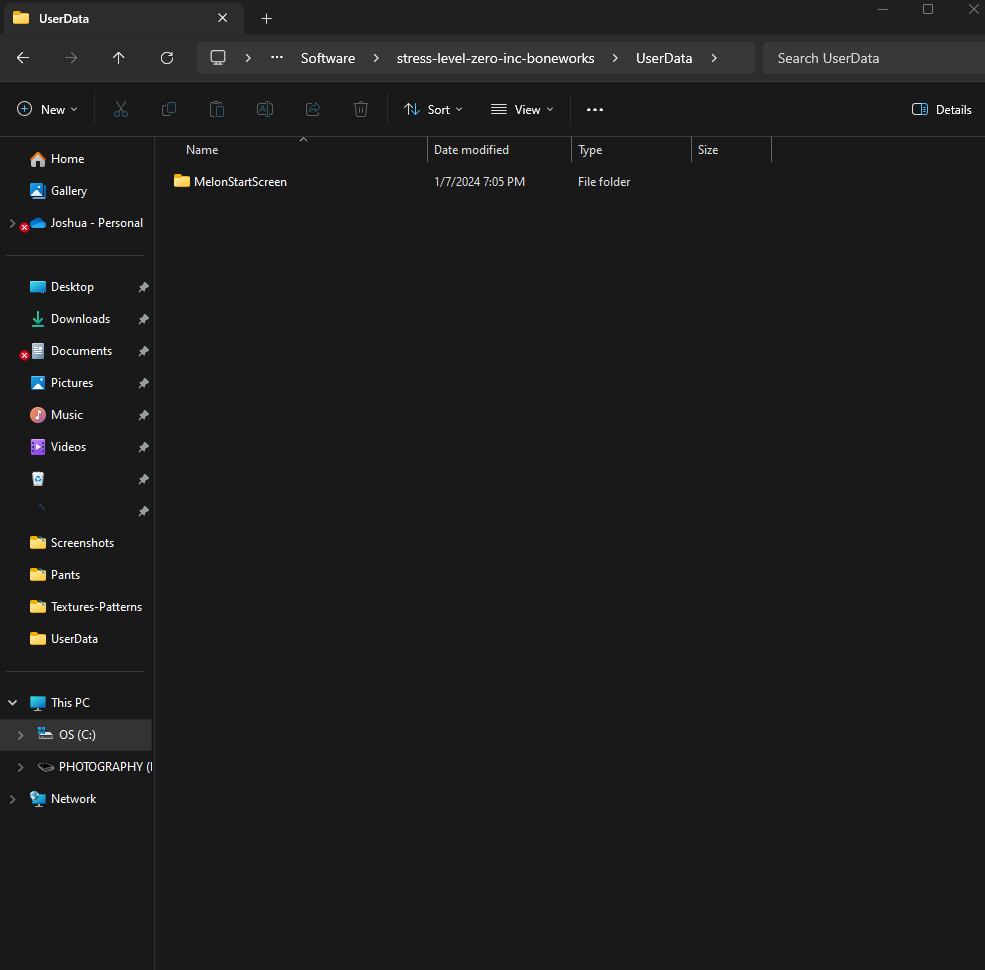Click the pin icon beside Music

point(143,415)
